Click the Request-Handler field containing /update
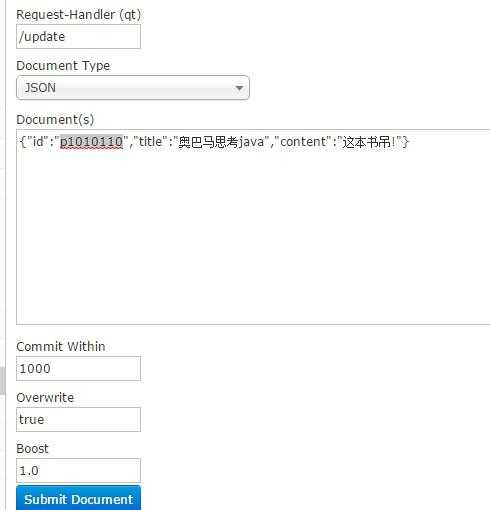The height and width of the screenshot is (510, 490). [x=78, y=37]
